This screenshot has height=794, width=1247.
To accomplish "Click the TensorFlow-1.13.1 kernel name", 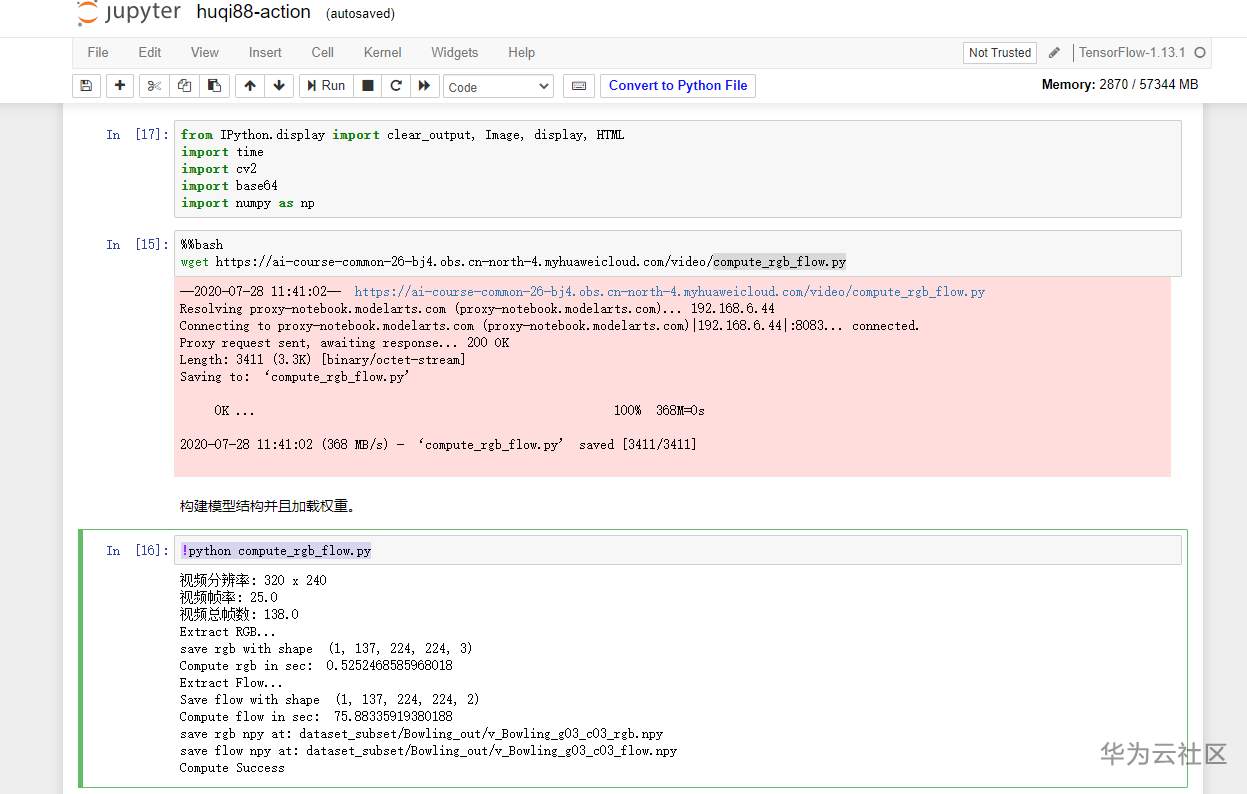I will click(x=1132, y=53).
